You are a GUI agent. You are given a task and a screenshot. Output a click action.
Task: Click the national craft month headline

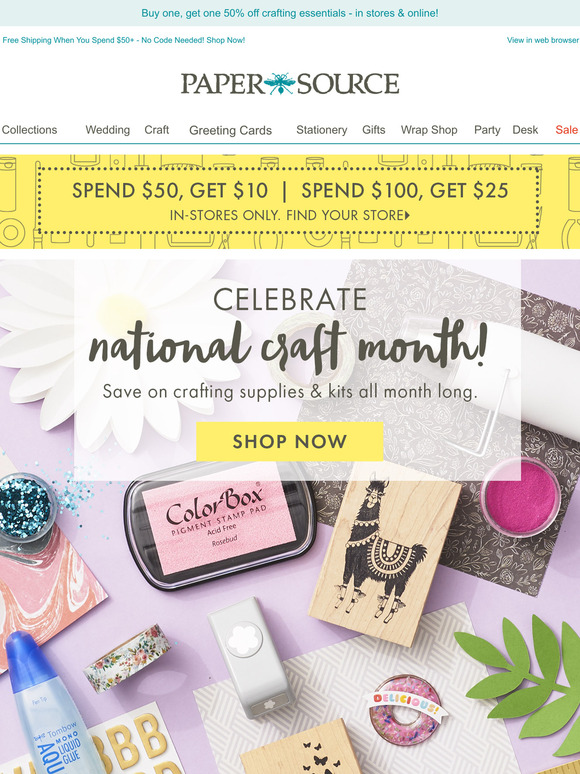pyautogui.click(x=288, y=346)
